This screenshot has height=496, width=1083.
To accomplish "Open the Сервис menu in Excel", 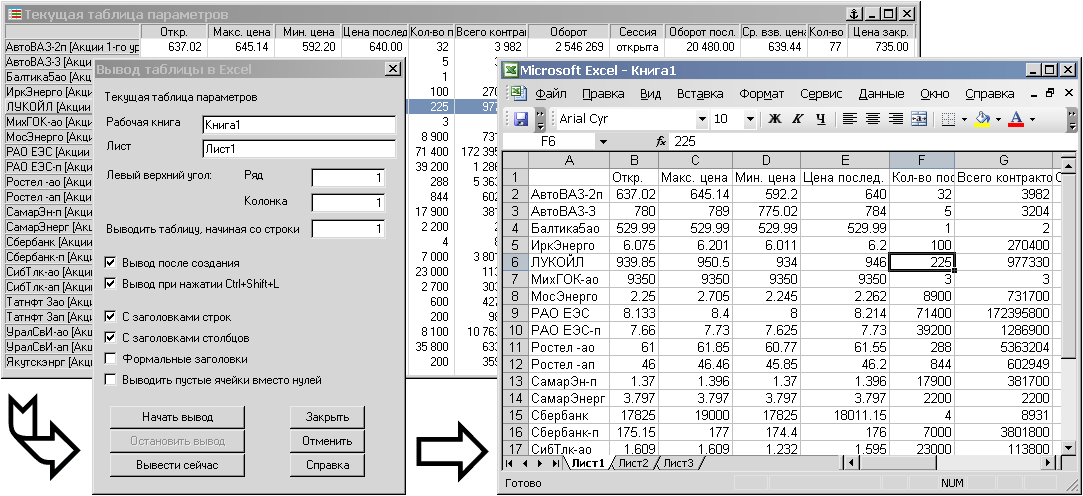I will pos(821,94).
